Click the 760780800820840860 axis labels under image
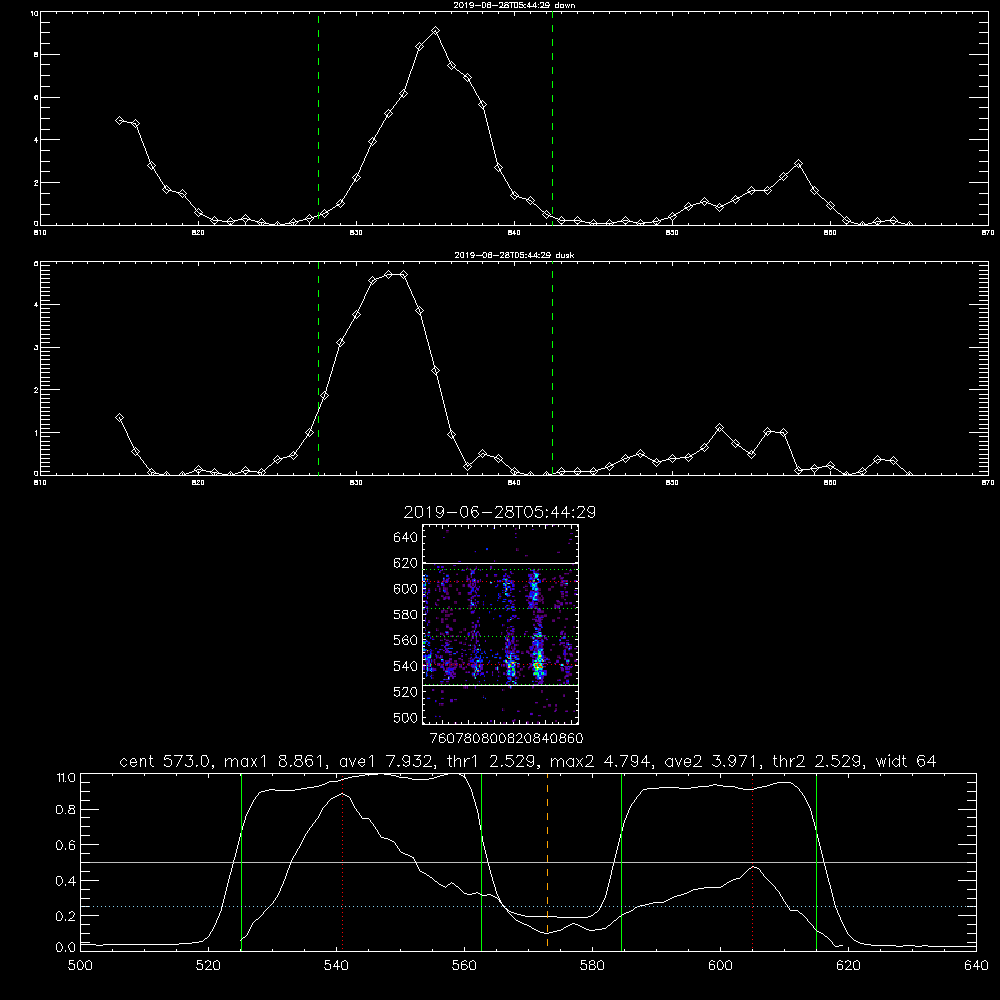The width and height of the screenshot is (1000, 1000). [506, 738]
